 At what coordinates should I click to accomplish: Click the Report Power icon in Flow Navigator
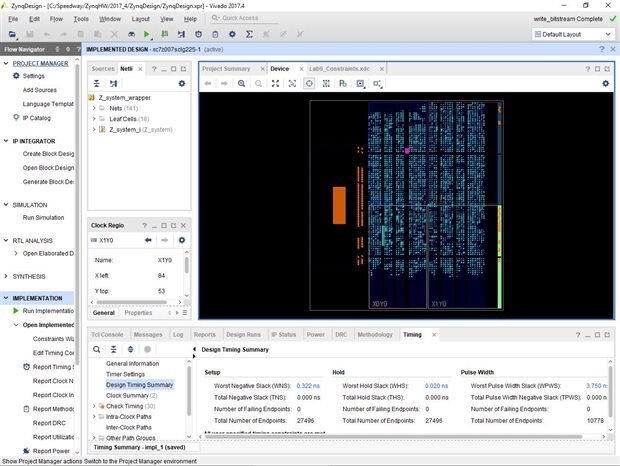[24, 450]
